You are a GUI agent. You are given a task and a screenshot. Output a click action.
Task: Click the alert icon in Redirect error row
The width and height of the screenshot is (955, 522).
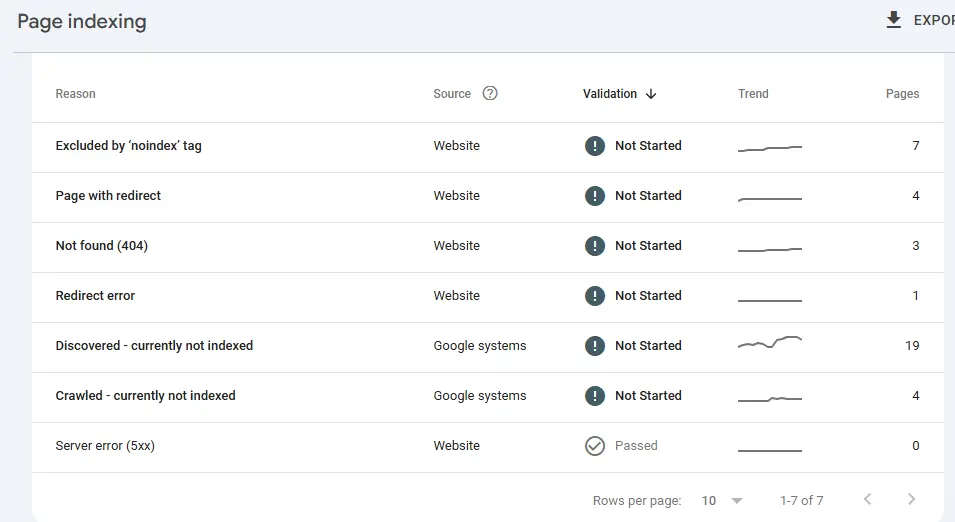tap(594, 295)
